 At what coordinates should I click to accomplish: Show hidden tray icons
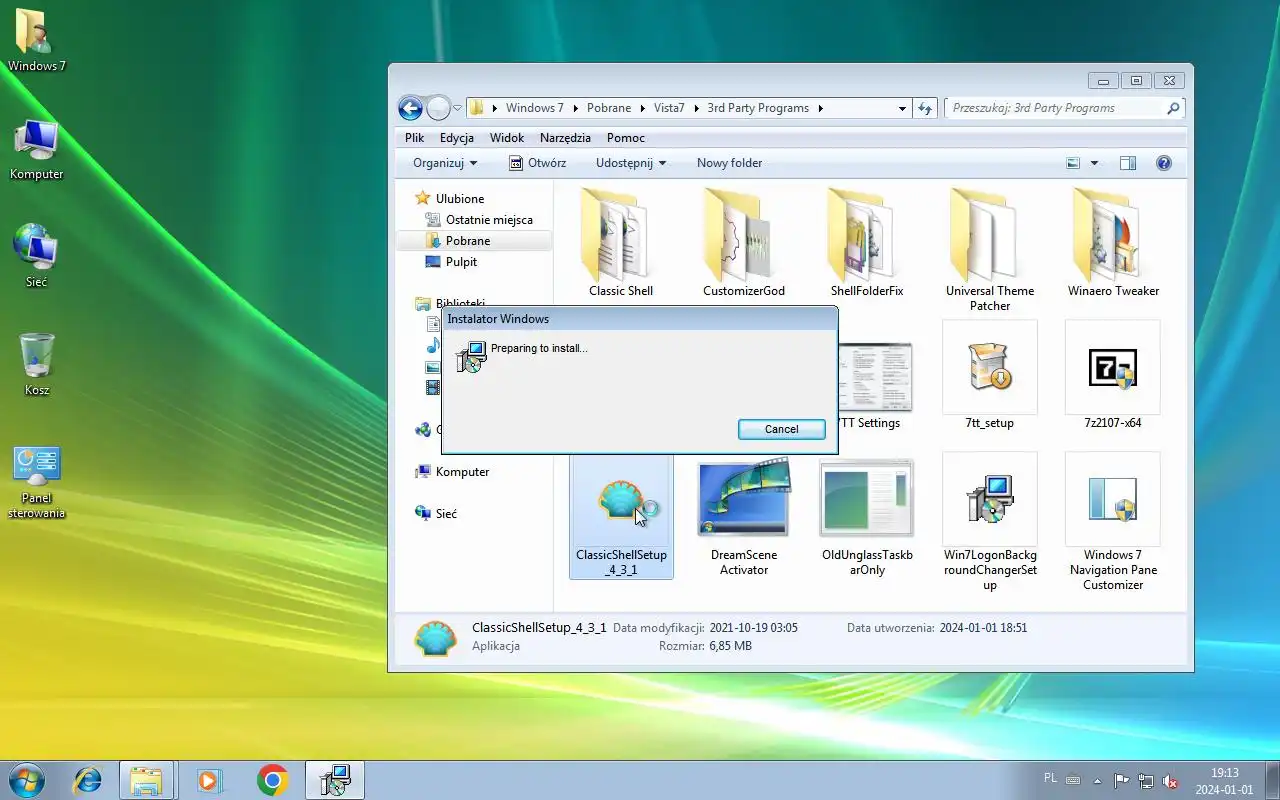(x=1098, y=781)
